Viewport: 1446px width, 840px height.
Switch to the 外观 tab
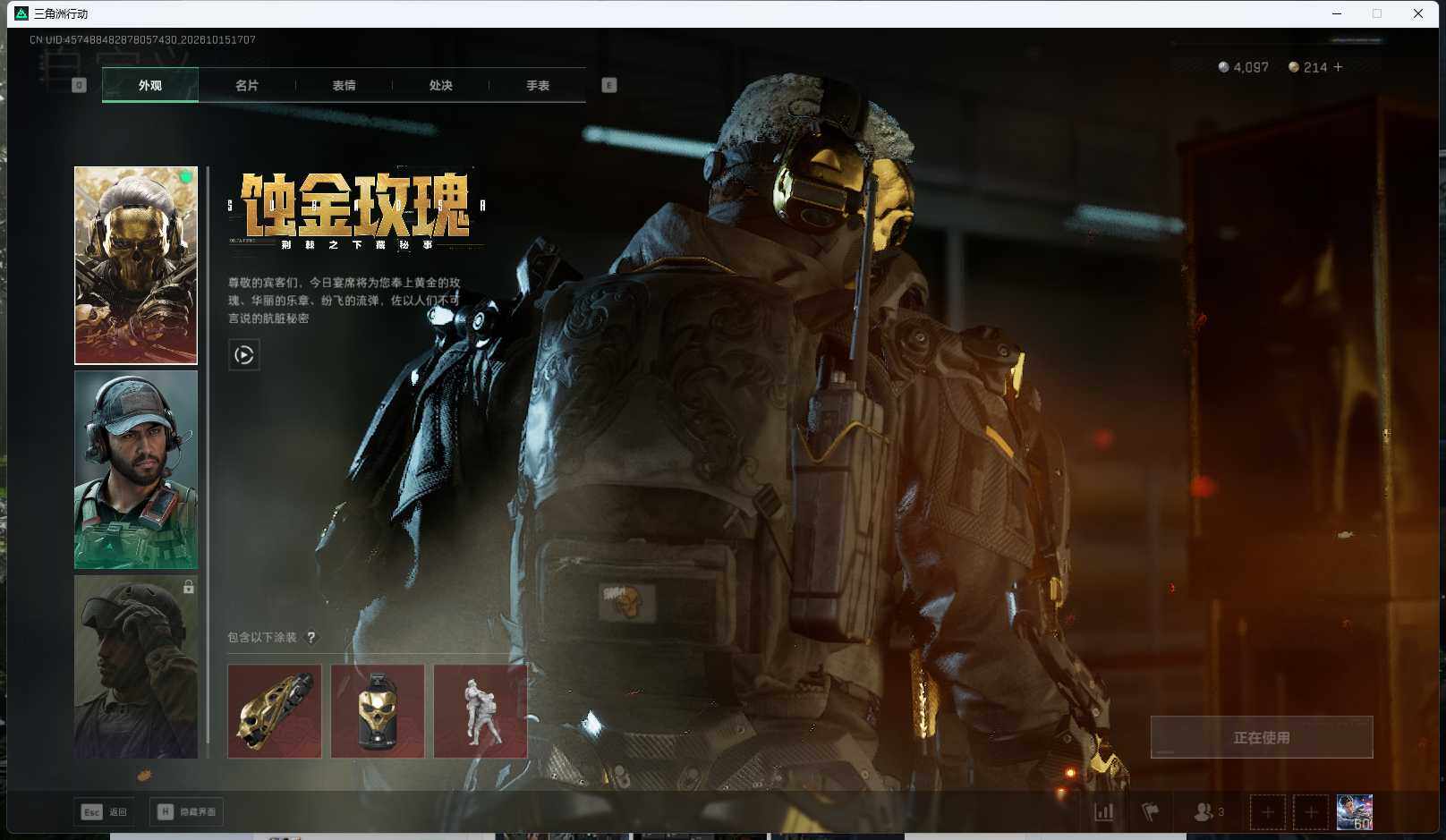pos(150,85)
